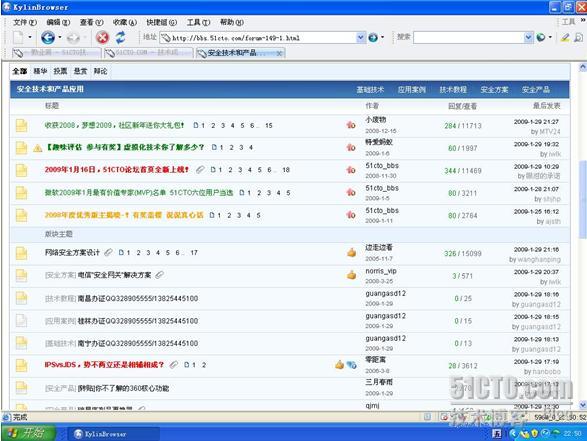
Task: Switch to the 安全技术和产品 browser tab
Action: (x=240, y=53)
